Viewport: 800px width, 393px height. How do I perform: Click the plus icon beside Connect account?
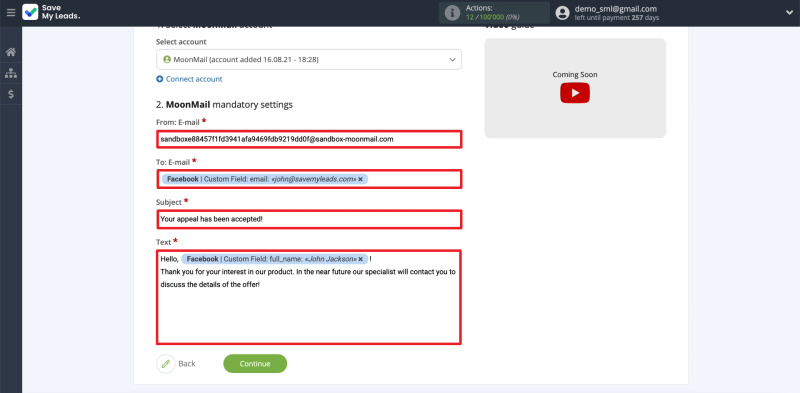[x=160, y=79]
